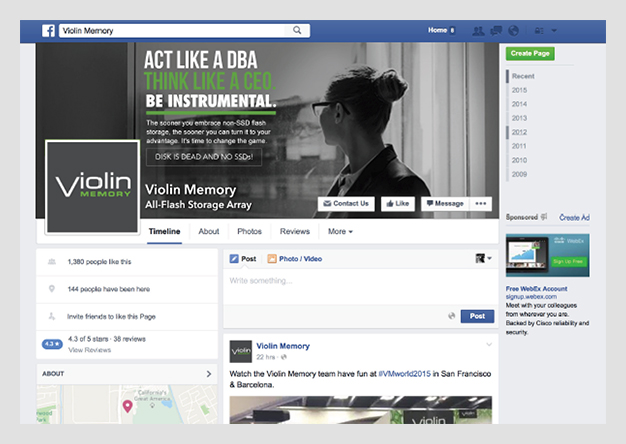626x444 pixels.
Task: Click the Sign Up Free ad button
Action: [x=569, y=262]
